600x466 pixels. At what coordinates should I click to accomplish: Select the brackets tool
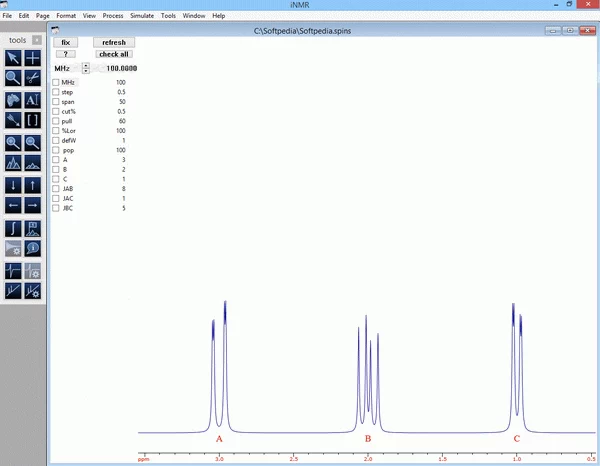(33, 120)
